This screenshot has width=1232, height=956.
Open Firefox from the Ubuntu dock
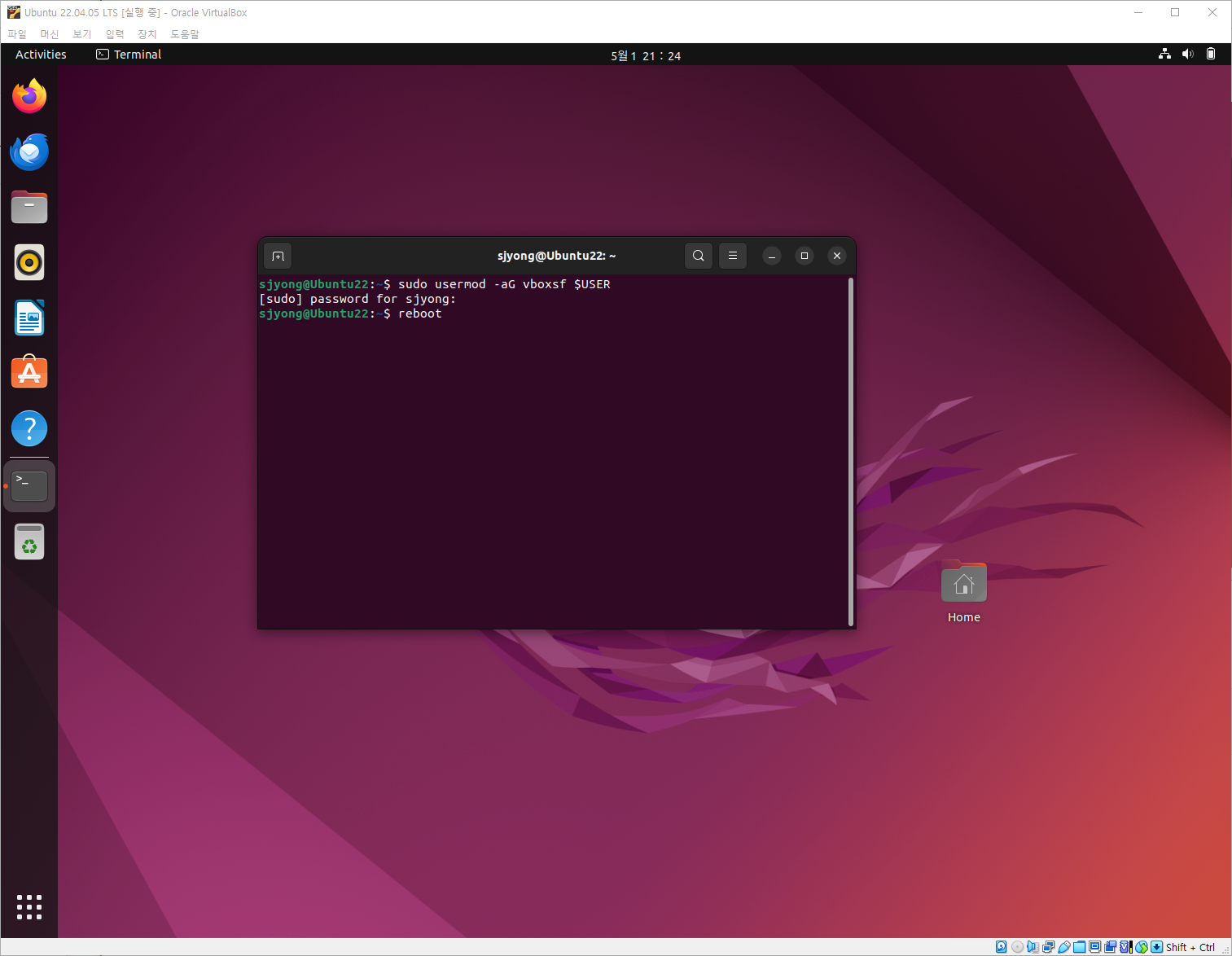click(x=29, y=96)
